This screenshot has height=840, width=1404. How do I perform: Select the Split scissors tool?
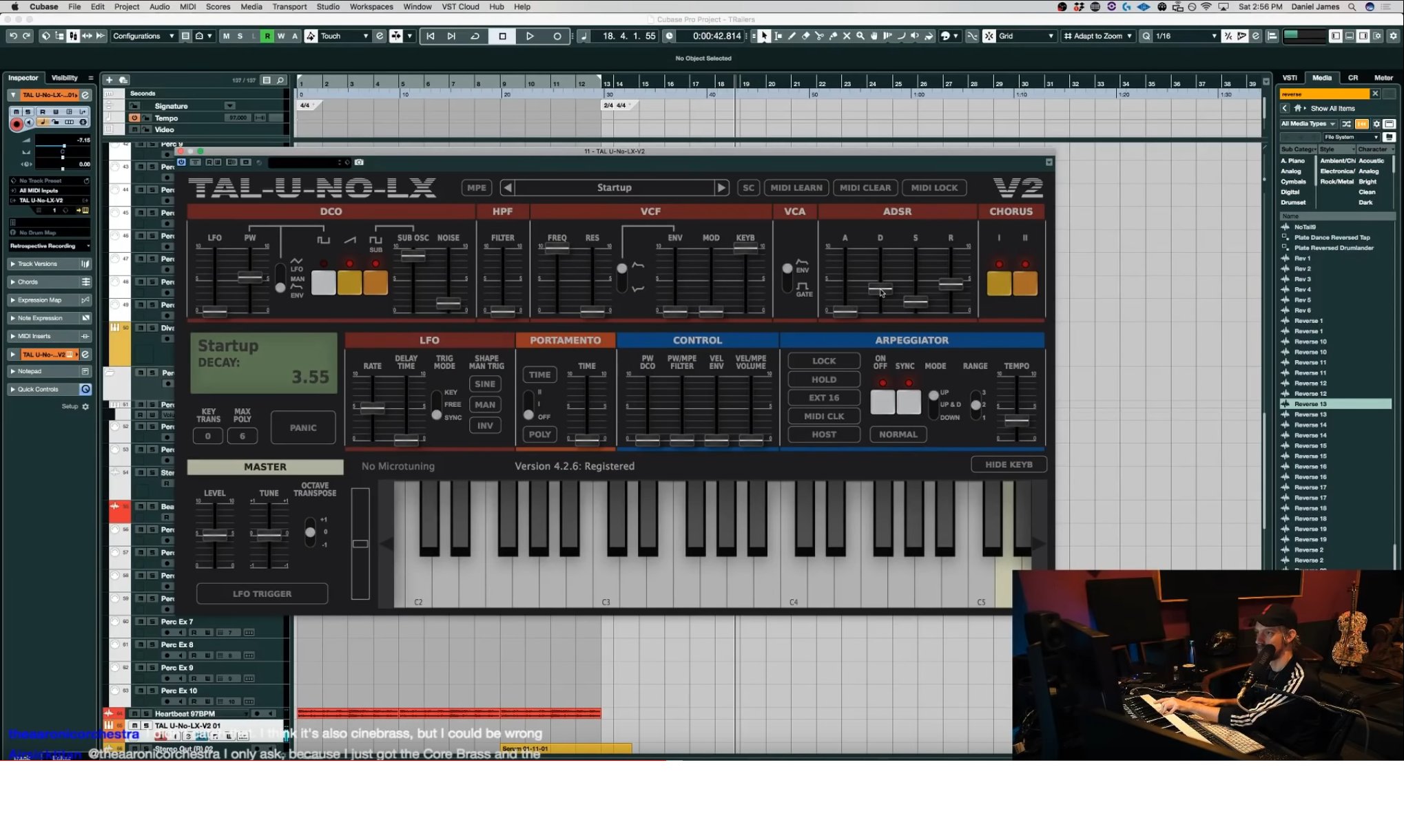(819, 36)
